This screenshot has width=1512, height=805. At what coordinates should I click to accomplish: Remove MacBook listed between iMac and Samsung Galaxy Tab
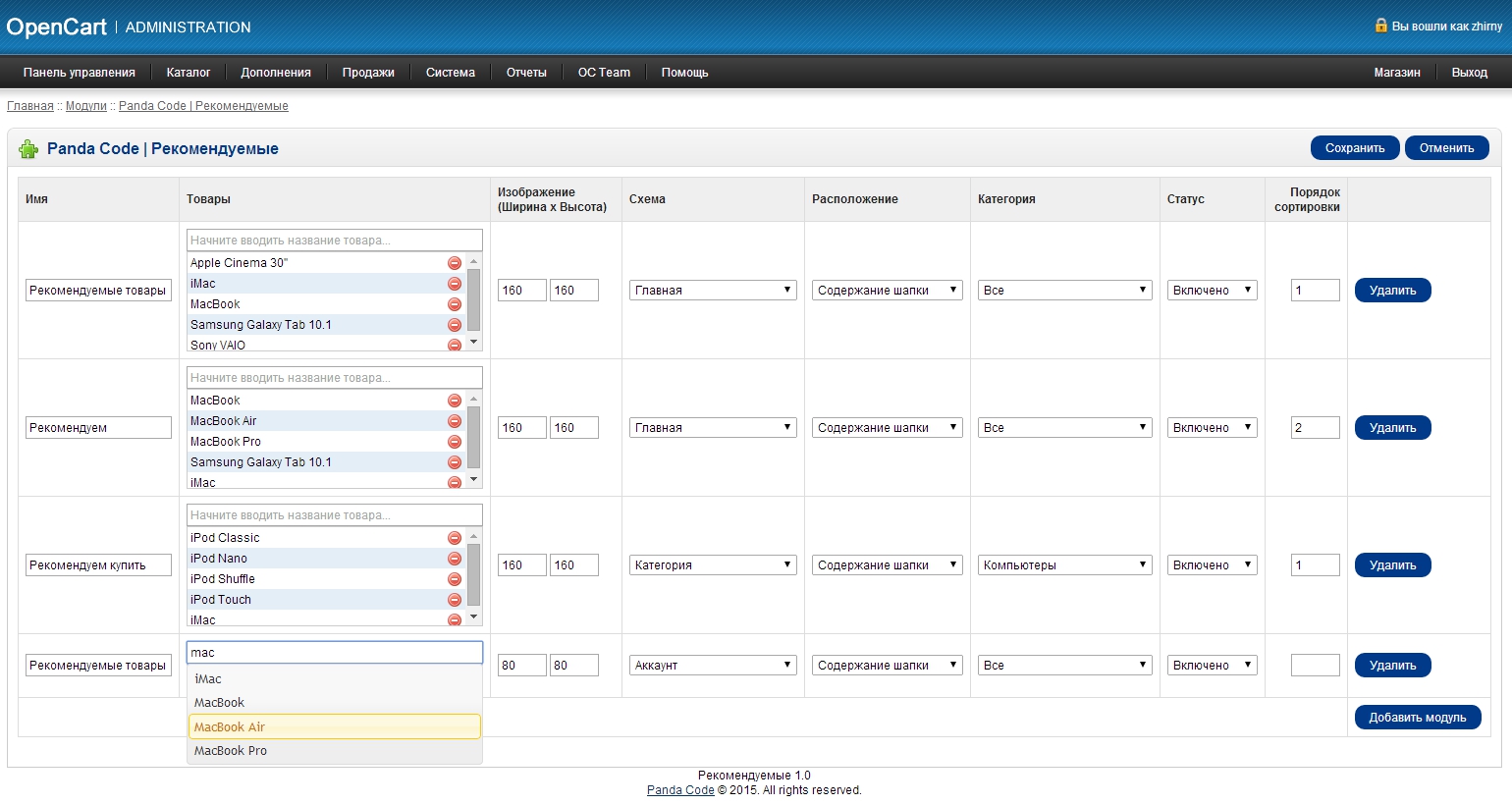click(x=455, y=304)
